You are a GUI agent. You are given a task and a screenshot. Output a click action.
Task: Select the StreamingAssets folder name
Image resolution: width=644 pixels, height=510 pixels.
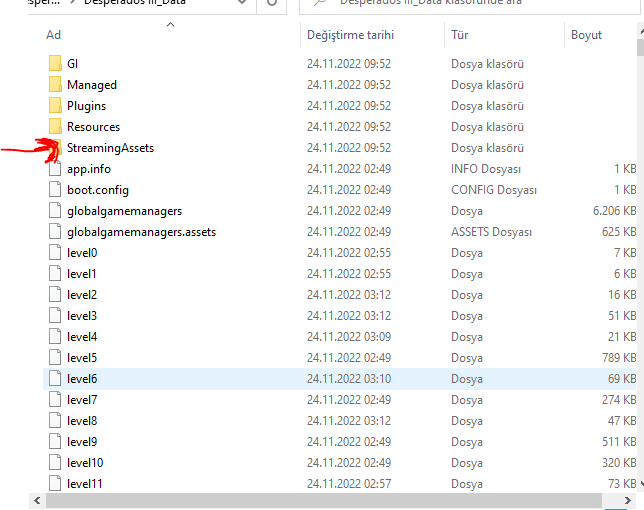[x=110, y=148]
